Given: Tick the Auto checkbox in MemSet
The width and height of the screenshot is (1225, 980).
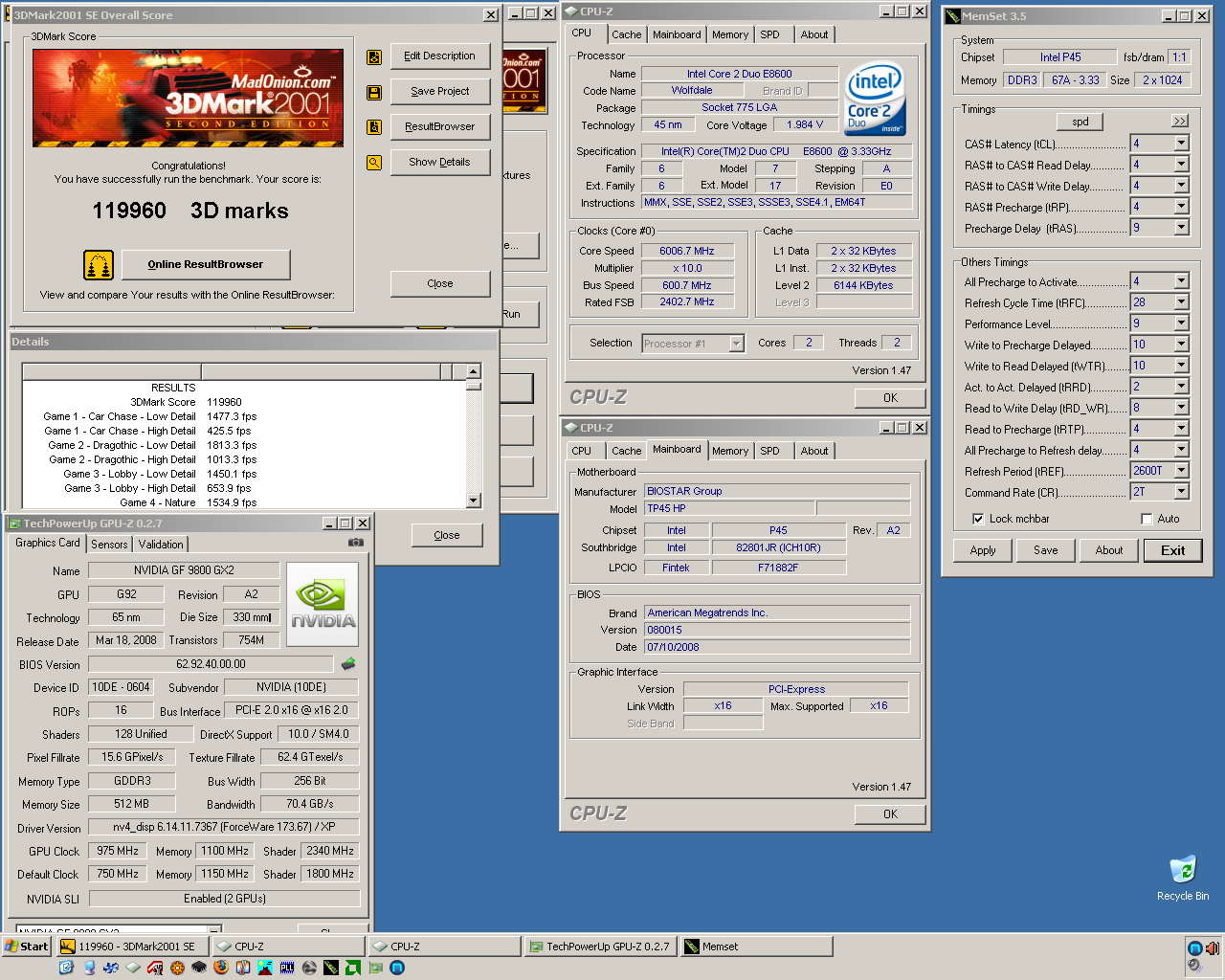Looking at the screenshot, I should pyautogui.click(x=1147, y=519).
